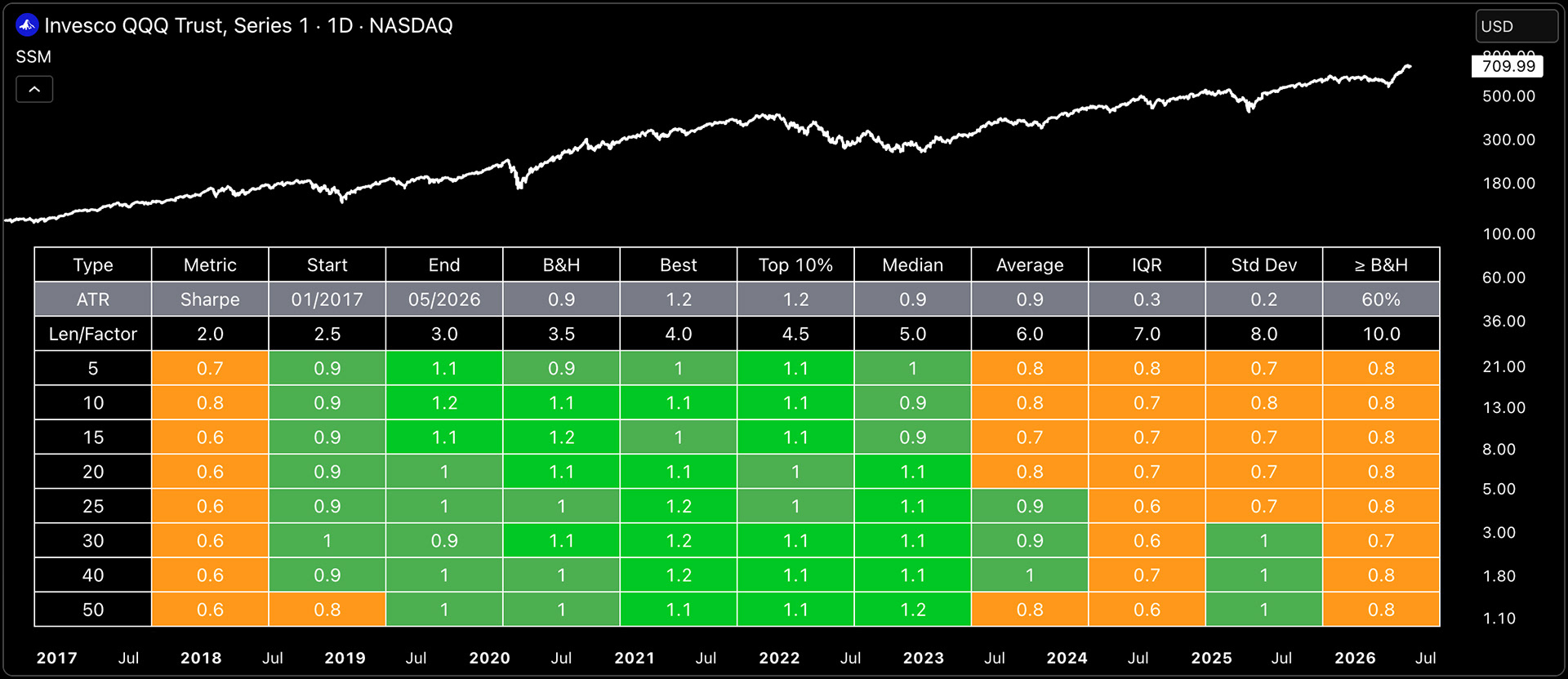Click the length 15 row label
The image size is (1568, 679).
point(93,437)
